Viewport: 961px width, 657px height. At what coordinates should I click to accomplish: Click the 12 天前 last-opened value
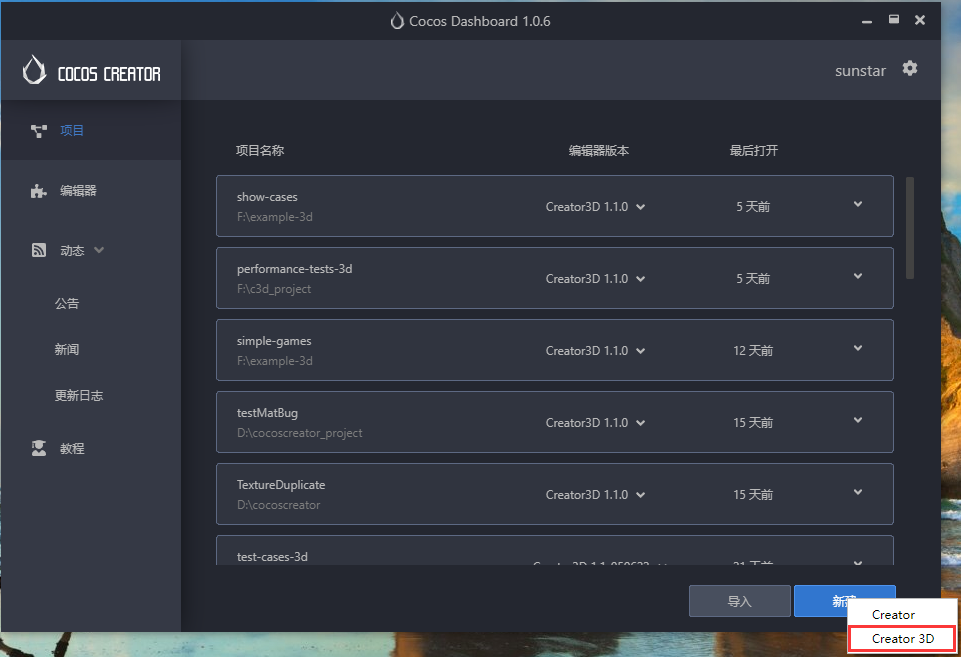(753, 351)
